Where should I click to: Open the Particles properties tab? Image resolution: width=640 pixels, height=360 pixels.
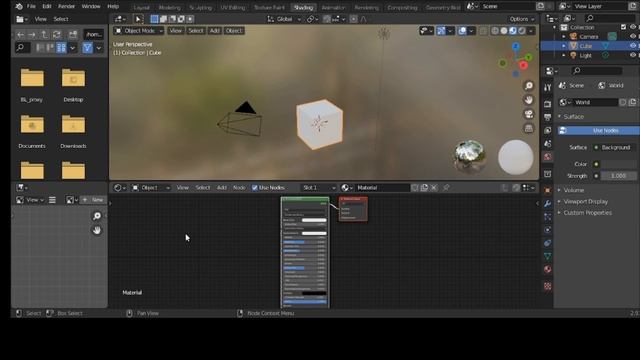[x=547, y=216]
